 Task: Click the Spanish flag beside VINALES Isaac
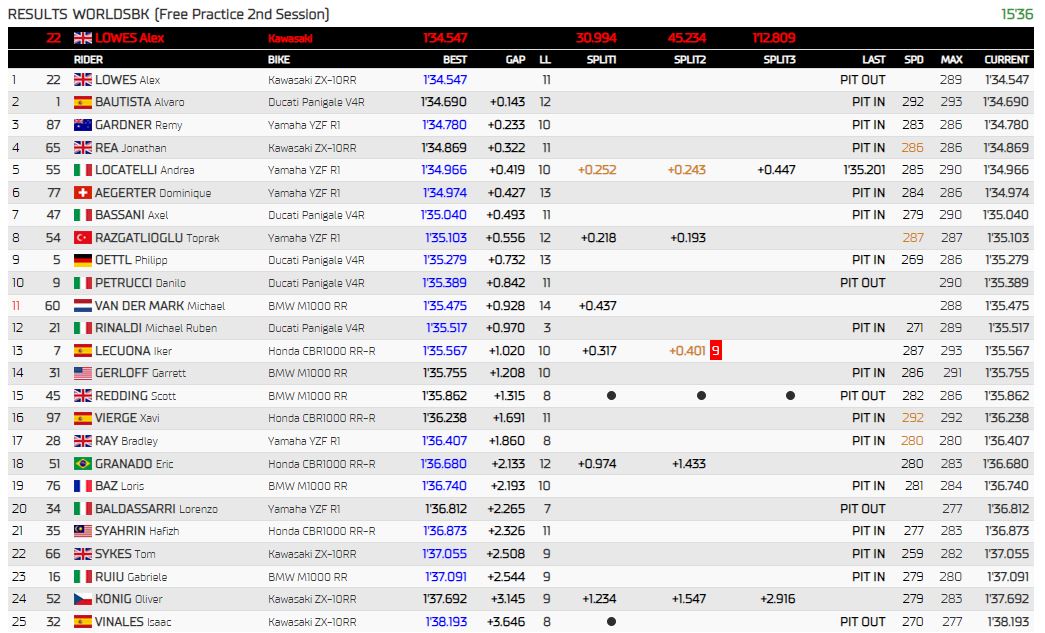pos(83,622)
